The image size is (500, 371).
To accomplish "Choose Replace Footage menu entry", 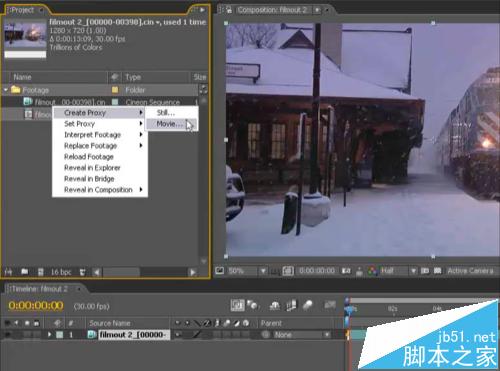I will pos(100,146).
